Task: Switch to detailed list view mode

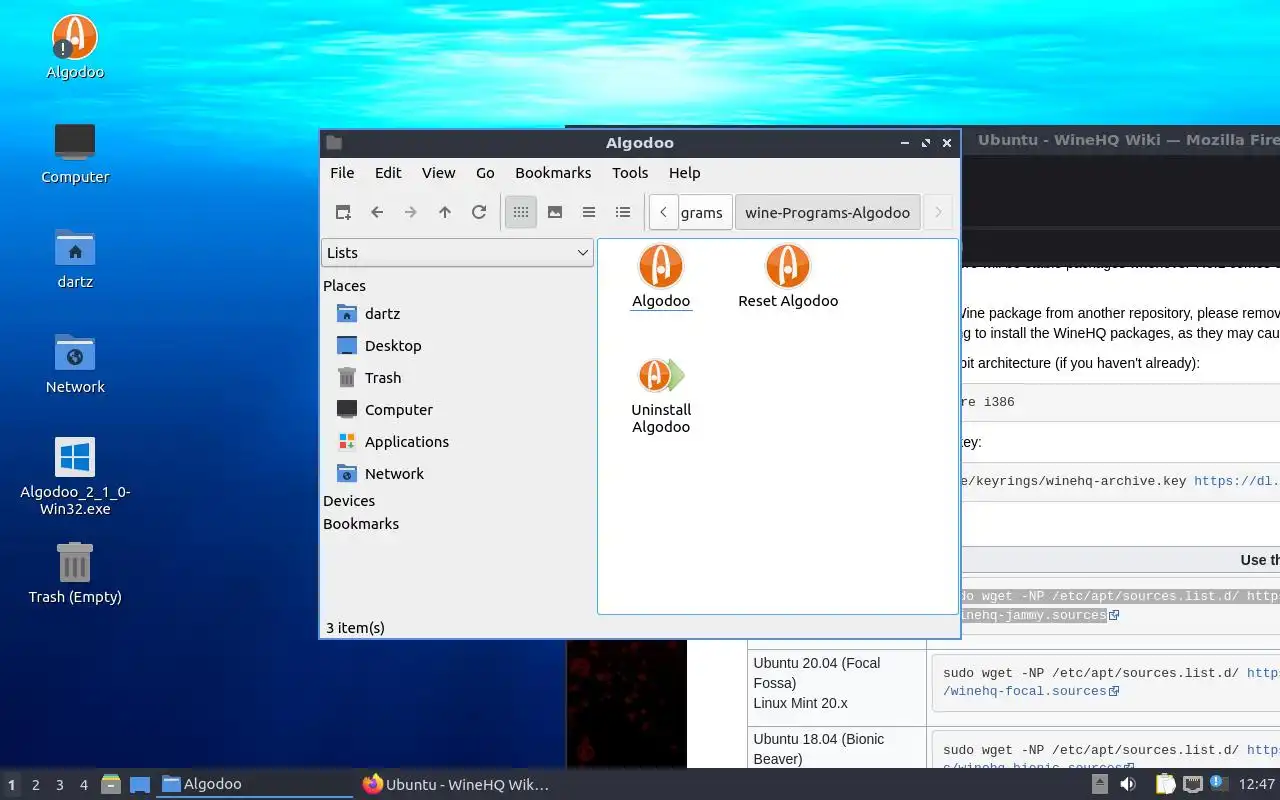Action: coord(623,212)
